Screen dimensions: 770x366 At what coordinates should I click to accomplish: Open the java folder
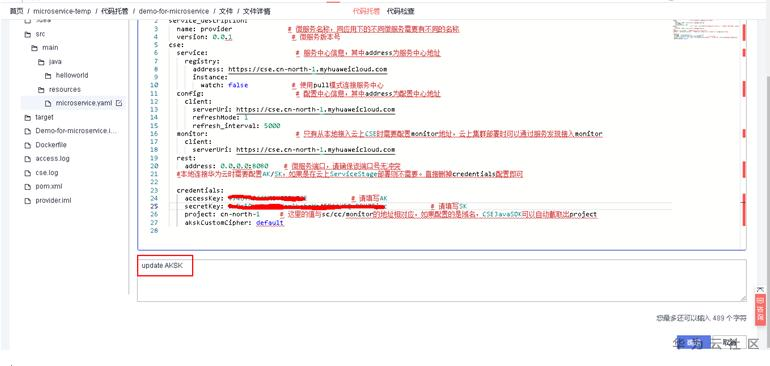tap(55, 61)
